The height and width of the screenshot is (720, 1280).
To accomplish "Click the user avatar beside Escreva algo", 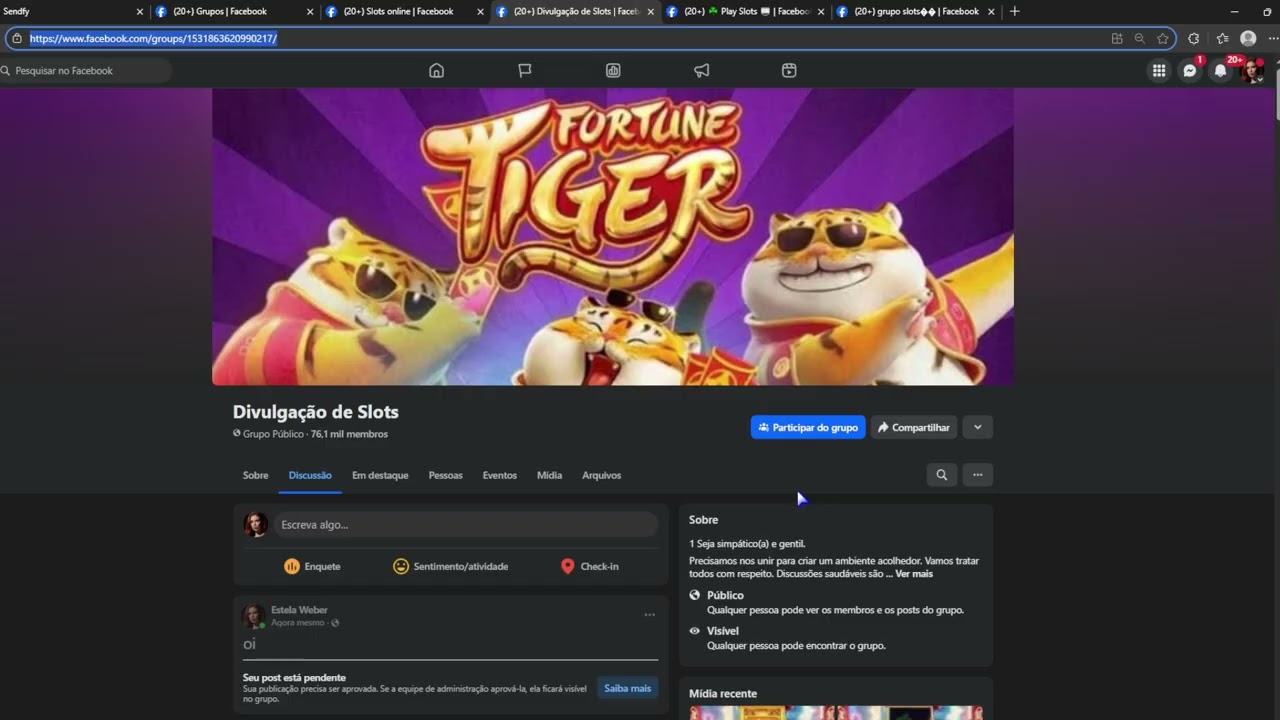I will 256,525.
